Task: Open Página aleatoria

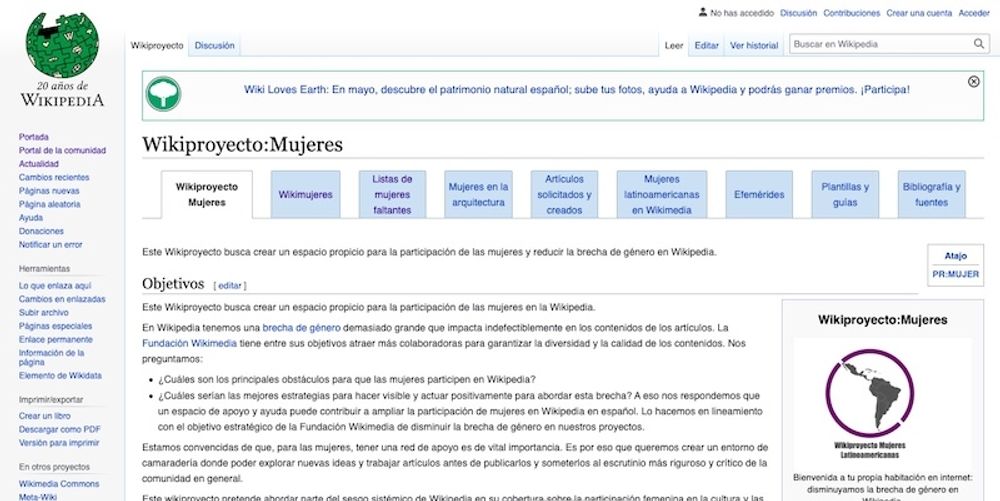Action: coord(49,204)
